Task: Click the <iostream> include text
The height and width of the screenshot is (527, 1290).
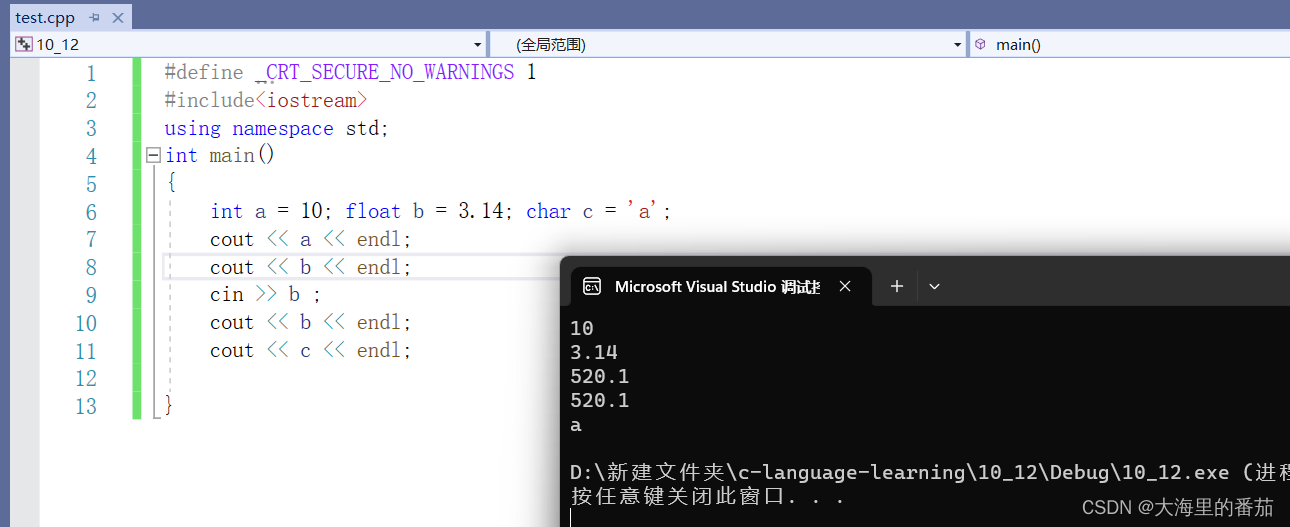Action: pyautogui.click(x=312, y=101)
